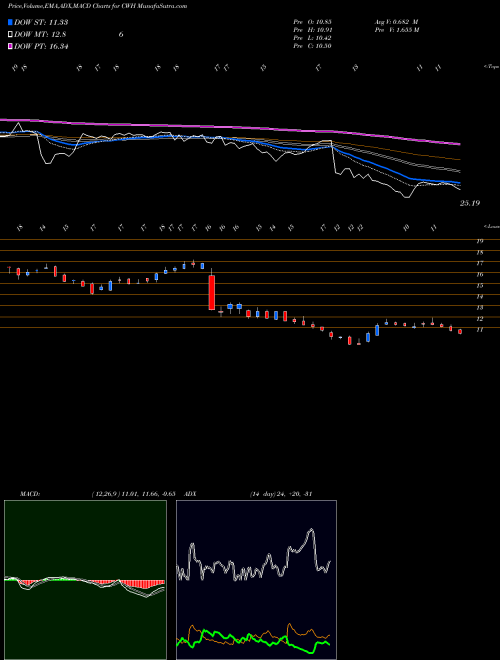500x660 pixels.
Task: Select the 'DOW PT: 16.34' label
Action: [41, 46]
